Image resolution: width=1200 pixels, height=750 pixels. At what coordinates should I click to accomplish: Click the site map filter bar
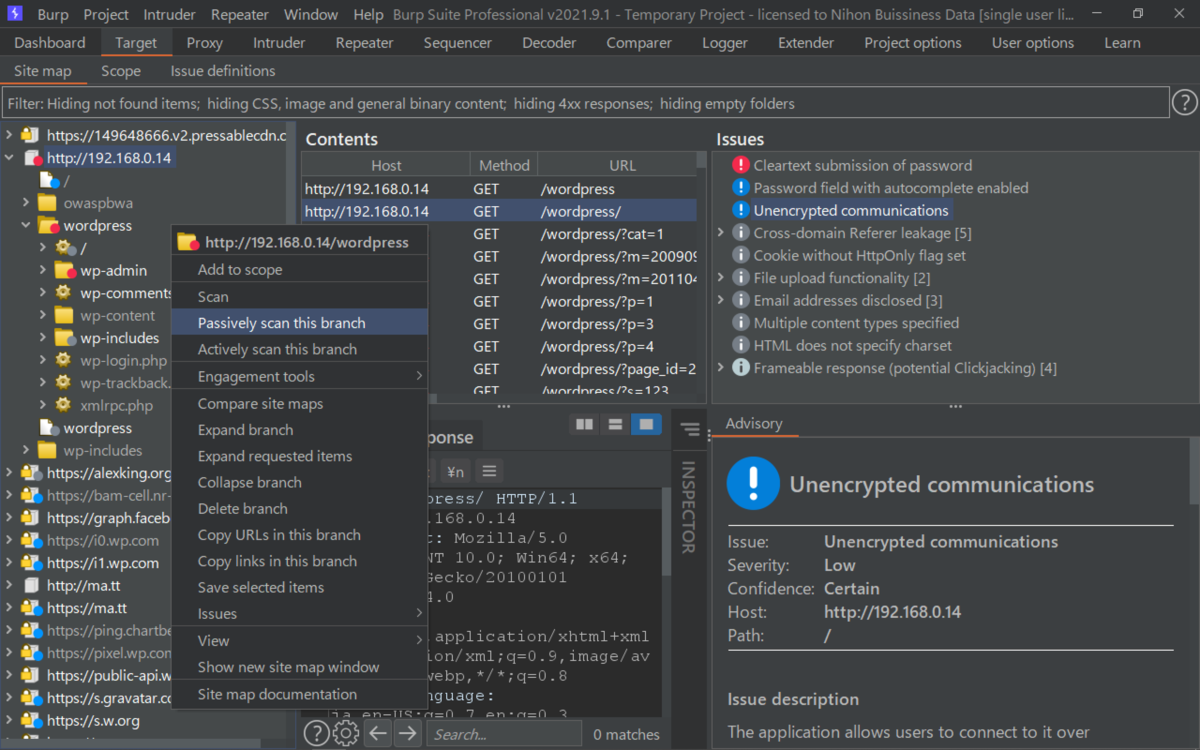click(585, 103)
